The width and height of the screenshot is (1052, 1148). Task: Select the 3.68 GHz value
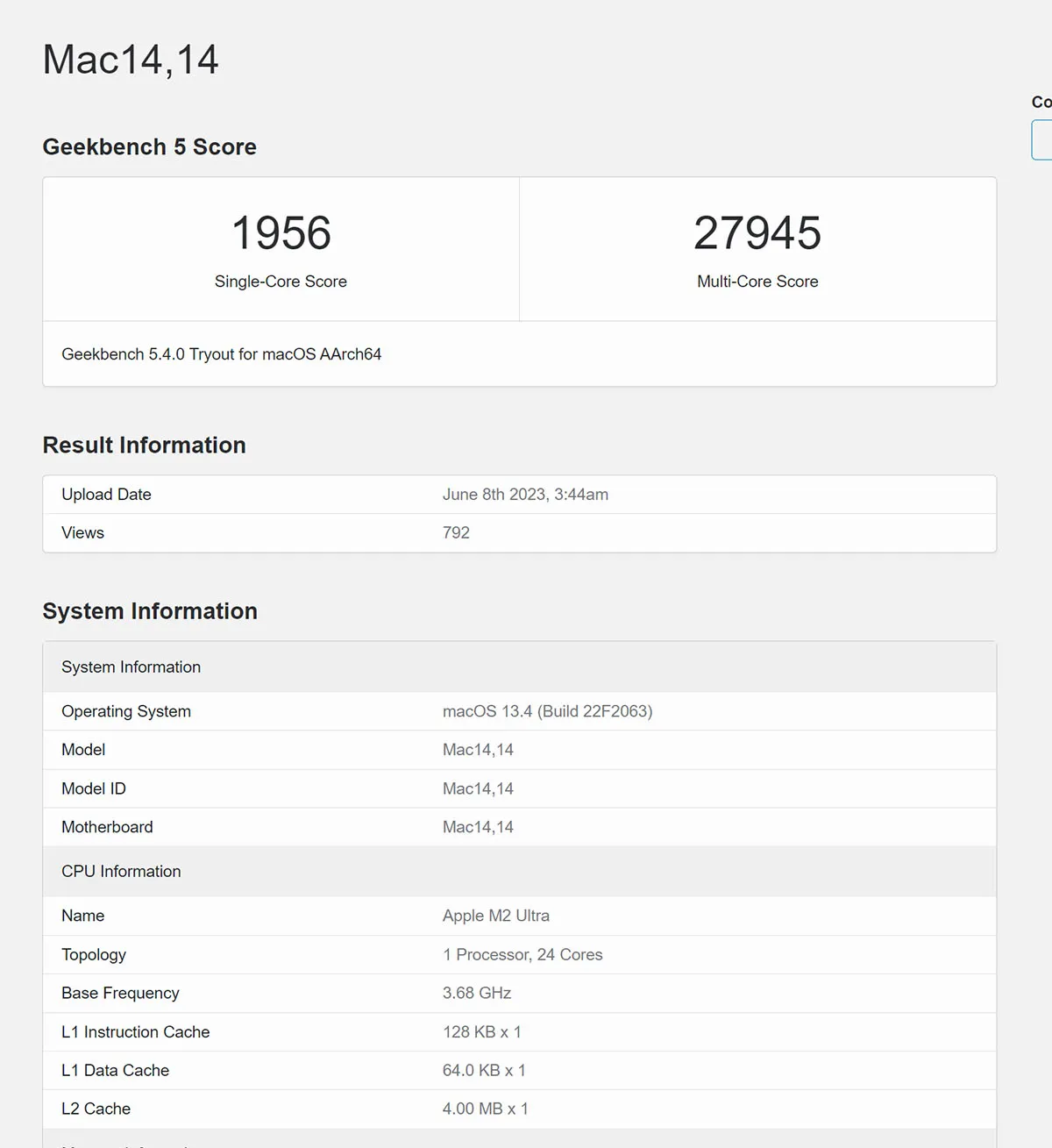(x=477, y=994)
